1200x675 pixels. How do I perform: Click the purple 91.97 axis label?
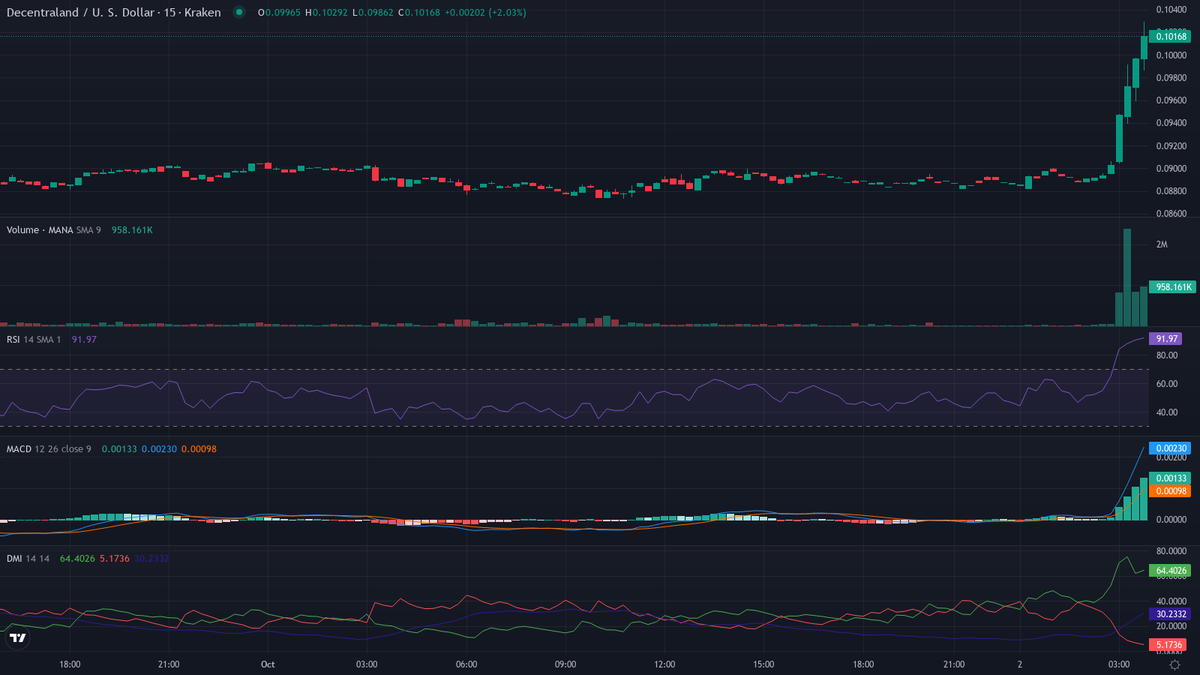(x=1167, y=339)
